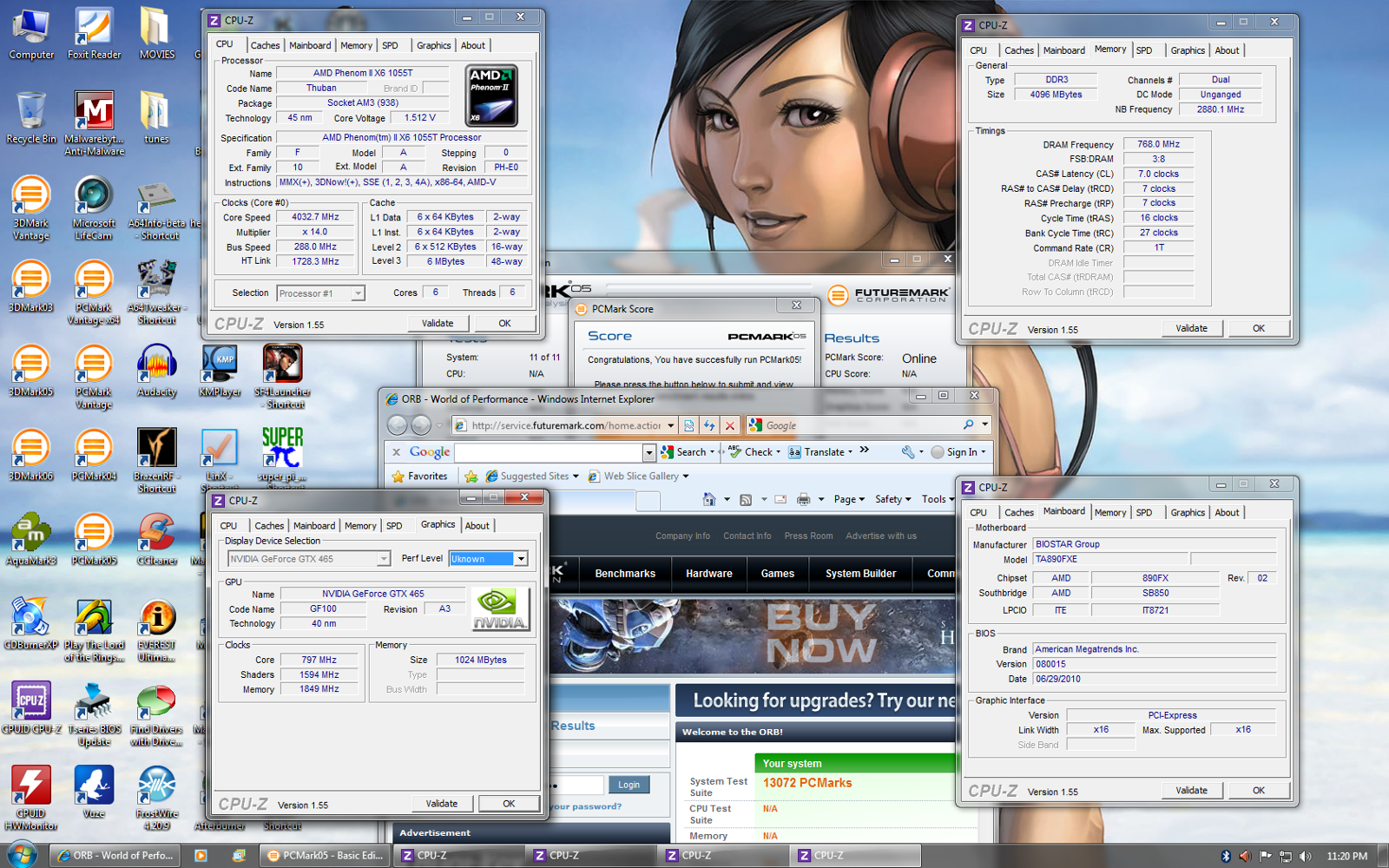Screen dimensions: 1389x868
Task: Launch PCMark Vantage x64 shortcut
Action: click(x=94, y=293)
